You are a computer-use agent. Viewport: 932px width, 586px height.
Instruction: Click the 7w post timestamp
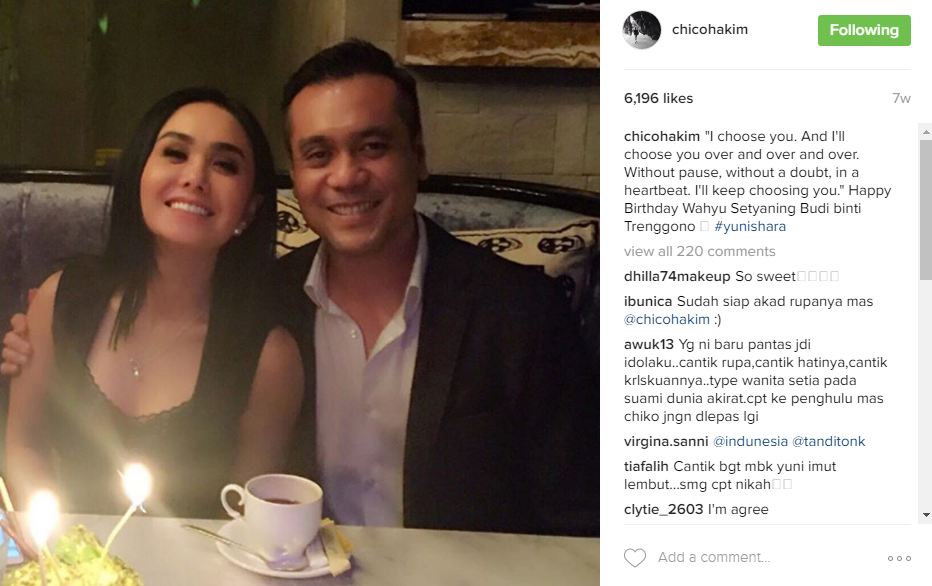click(901, 99)
